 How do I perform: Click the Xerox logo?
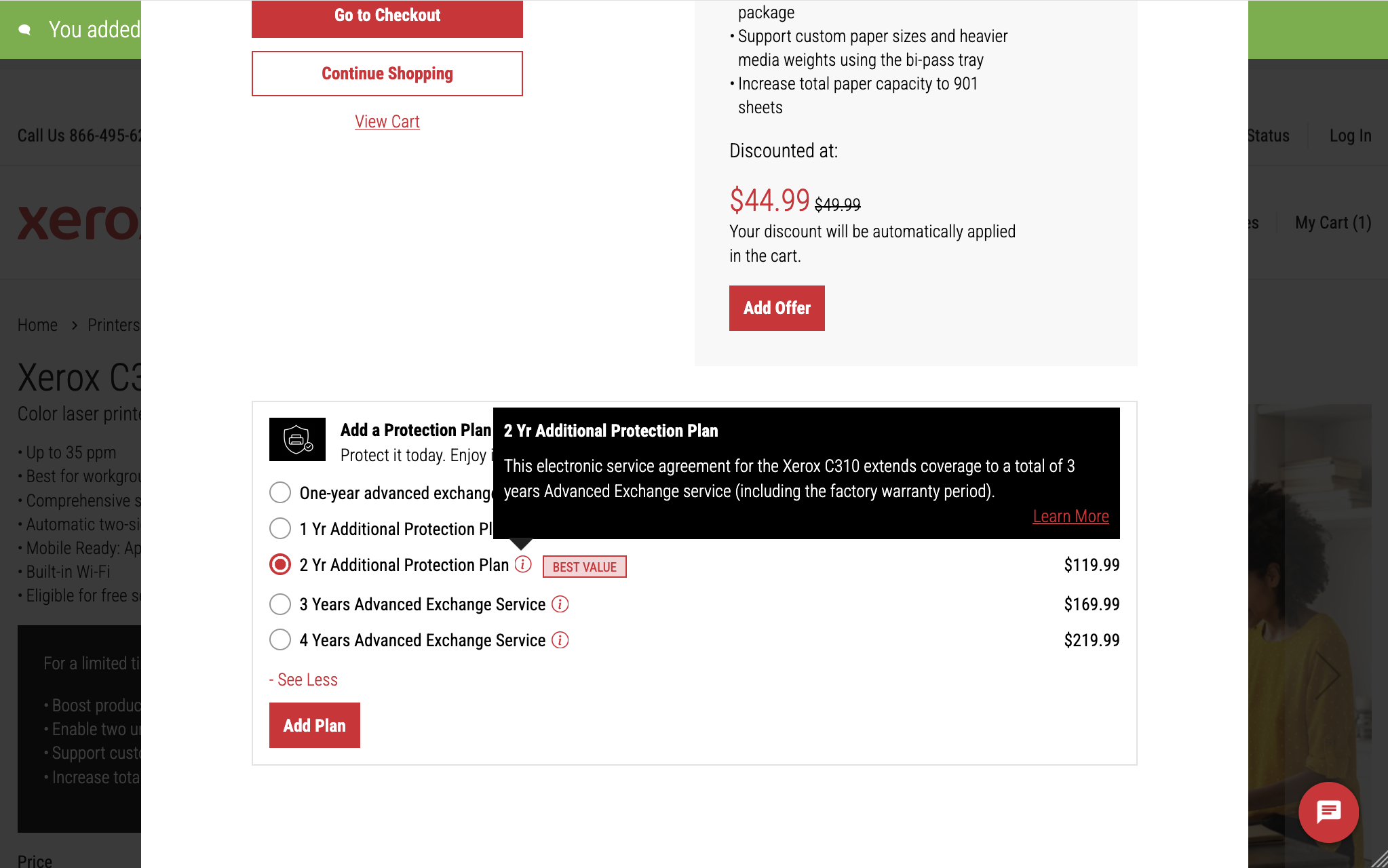coord(75,224)
